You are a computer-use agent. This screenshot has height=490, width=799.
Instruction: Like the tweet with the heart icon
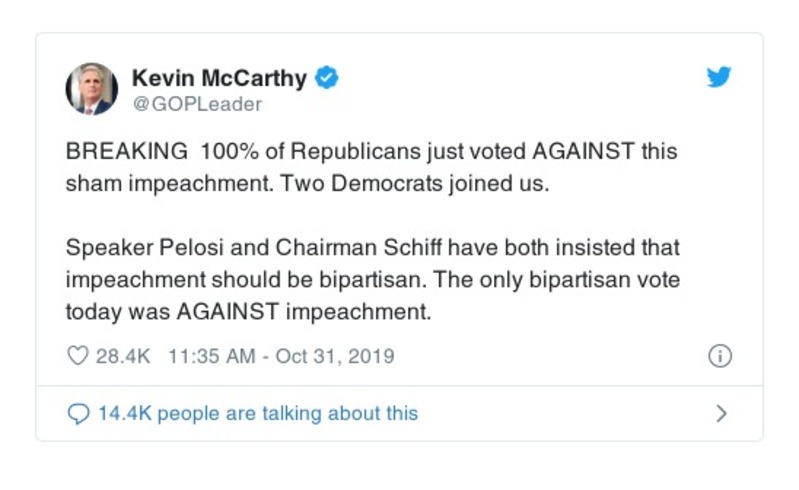click(x=77, y=355)
